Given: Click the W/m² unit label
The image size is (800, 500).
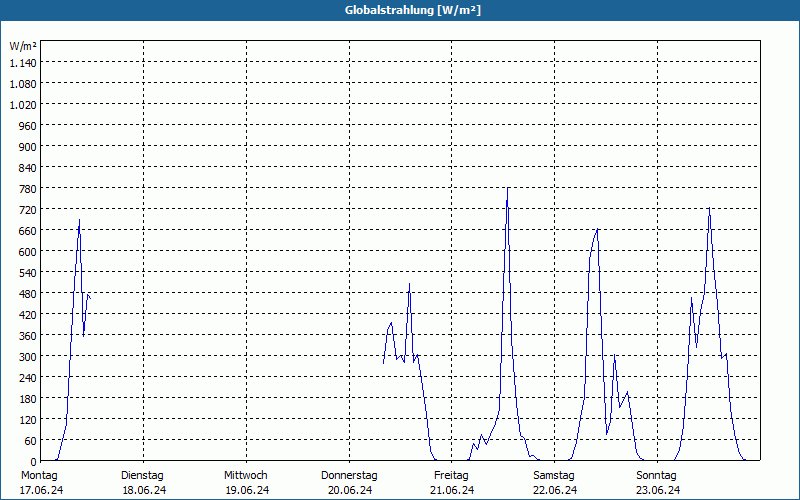Looking at the screenshot, I should pos(23,46).
